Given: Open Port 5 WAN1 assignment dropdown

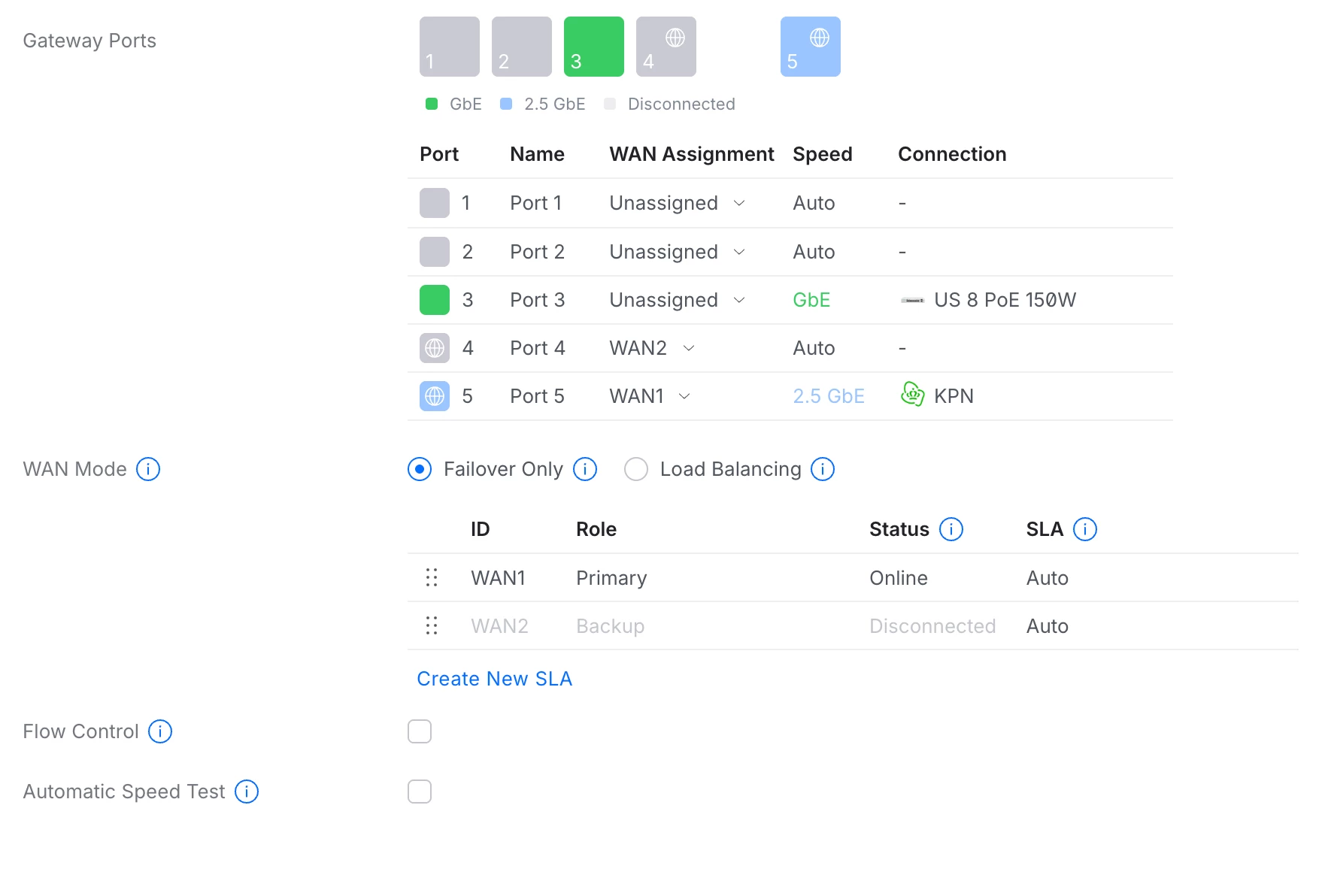Looking at the screenshot, I should tap(650, 396).
